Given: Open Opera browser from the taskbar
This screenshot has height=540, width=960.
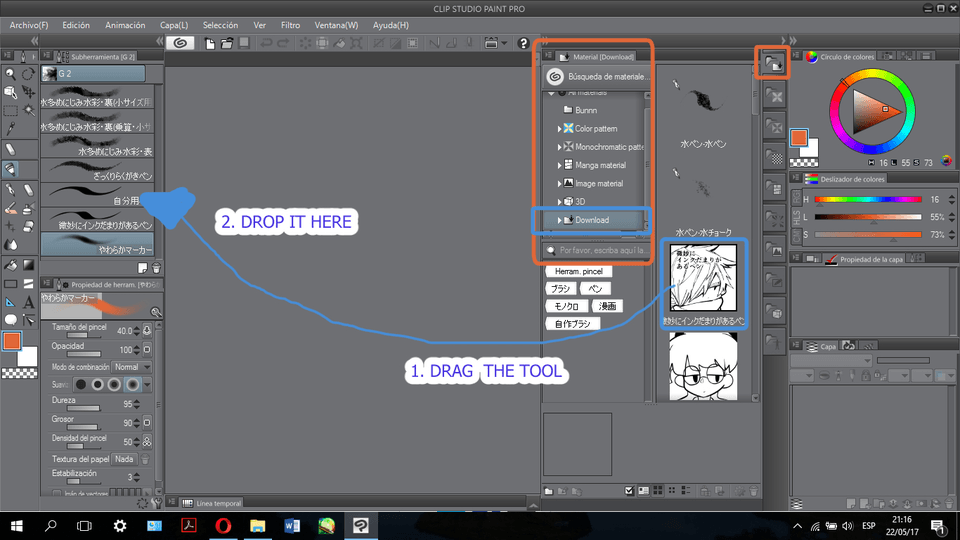Looking at the screenshot, I should pos(222,525).
